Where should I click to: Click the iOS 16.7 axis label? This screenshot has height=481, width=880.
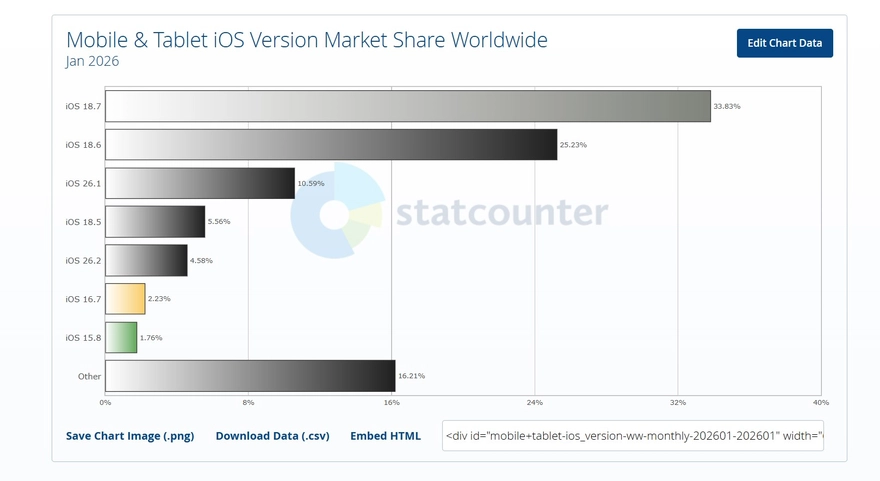83,299
